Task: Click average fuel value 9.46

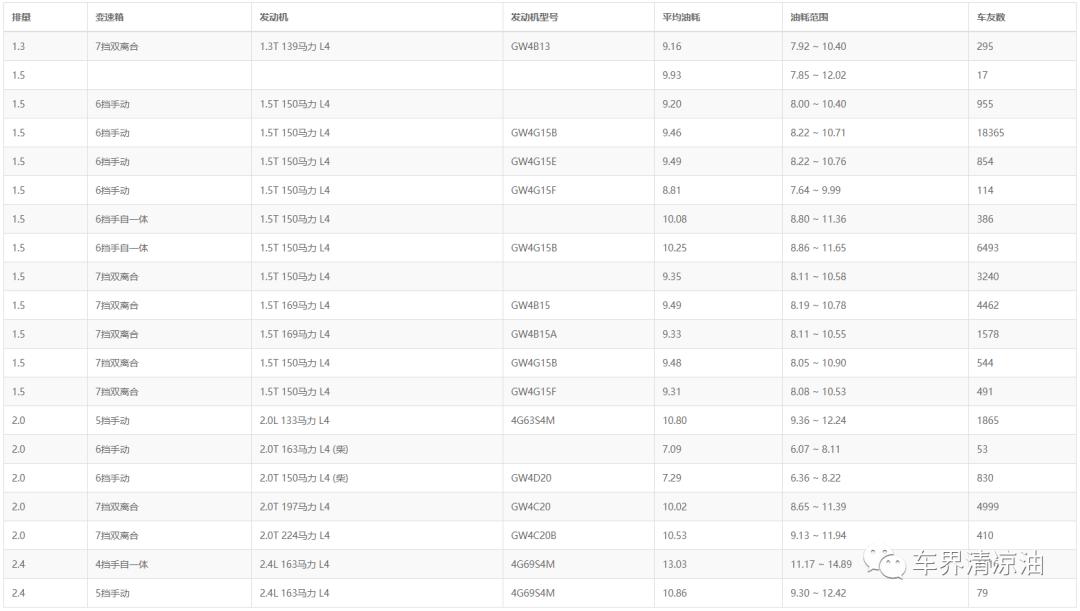Action: click(x=672, y=133)
